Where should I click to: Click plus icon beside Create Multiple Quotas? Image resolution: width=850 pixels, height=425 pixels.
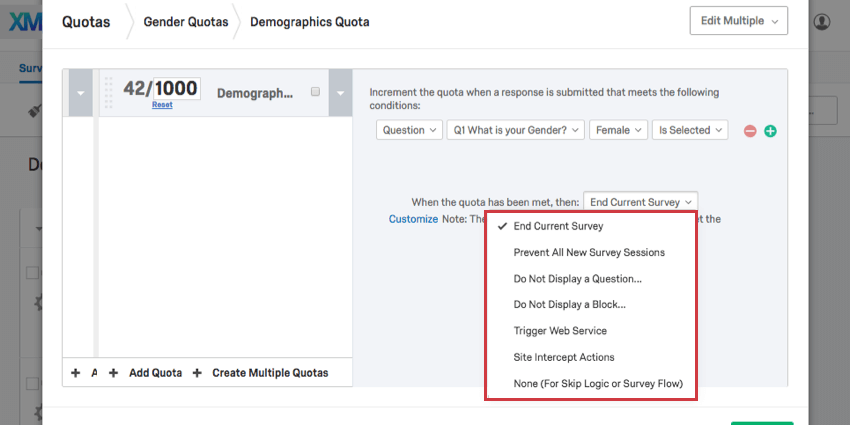click(x=197, y=373)
